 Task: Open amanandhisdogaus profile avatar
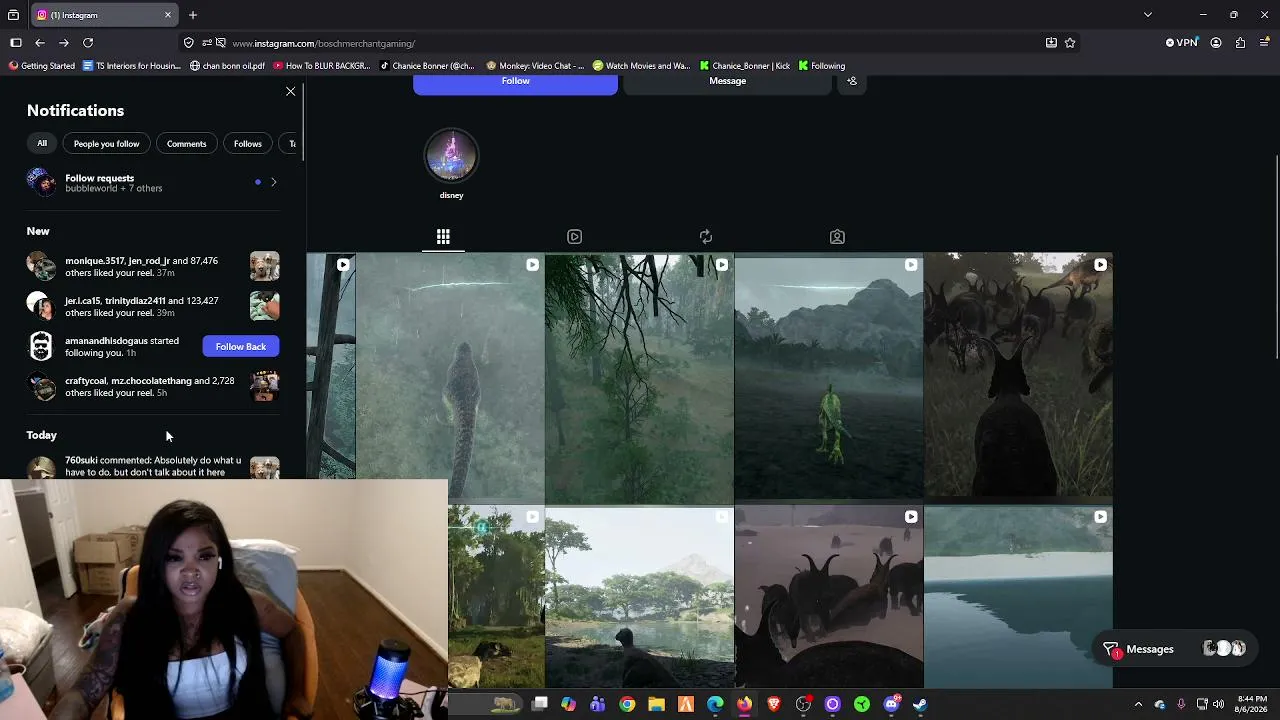(x=41, y=346)
